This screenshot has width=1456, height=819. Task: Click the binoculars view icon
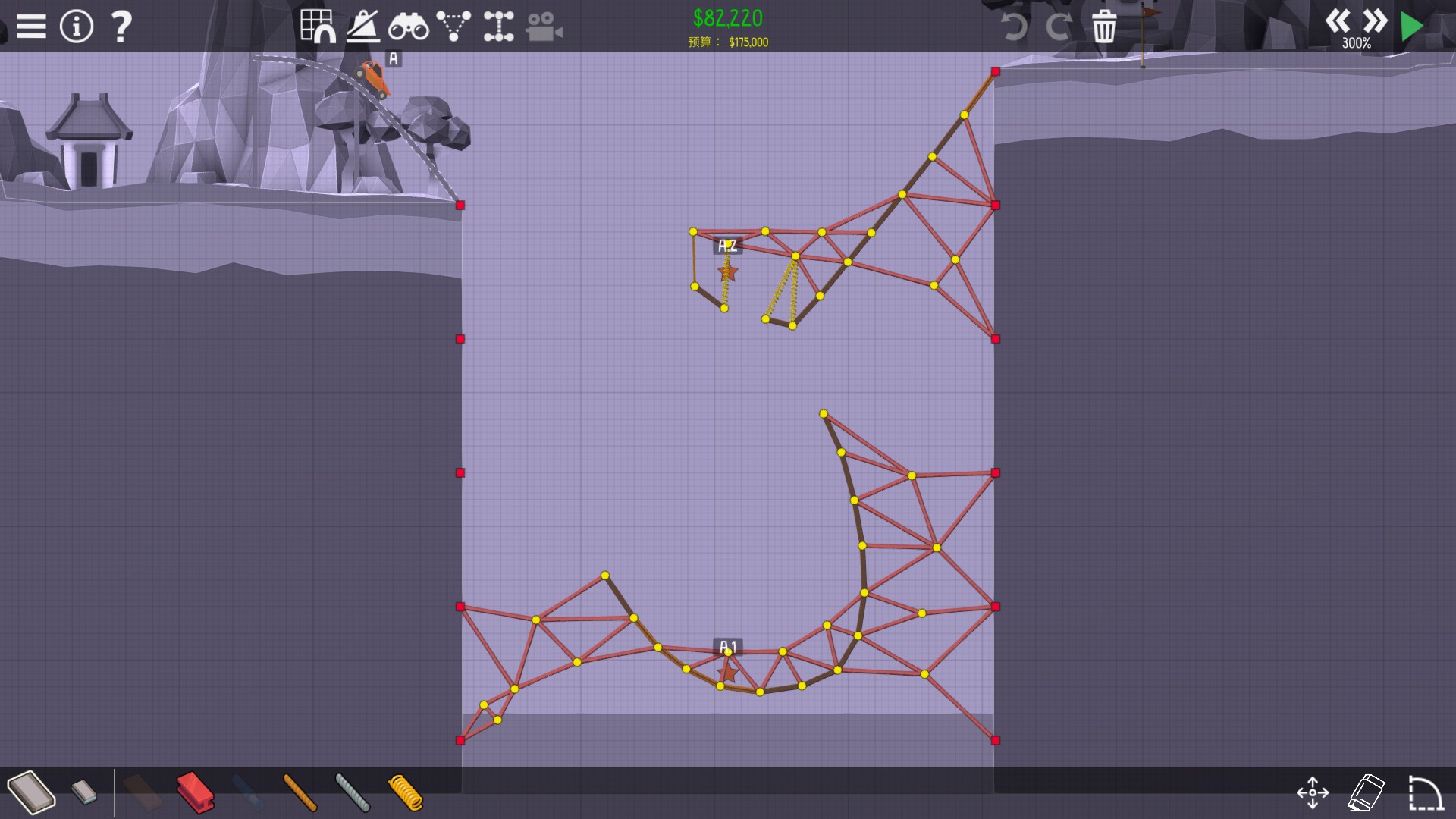408,27
